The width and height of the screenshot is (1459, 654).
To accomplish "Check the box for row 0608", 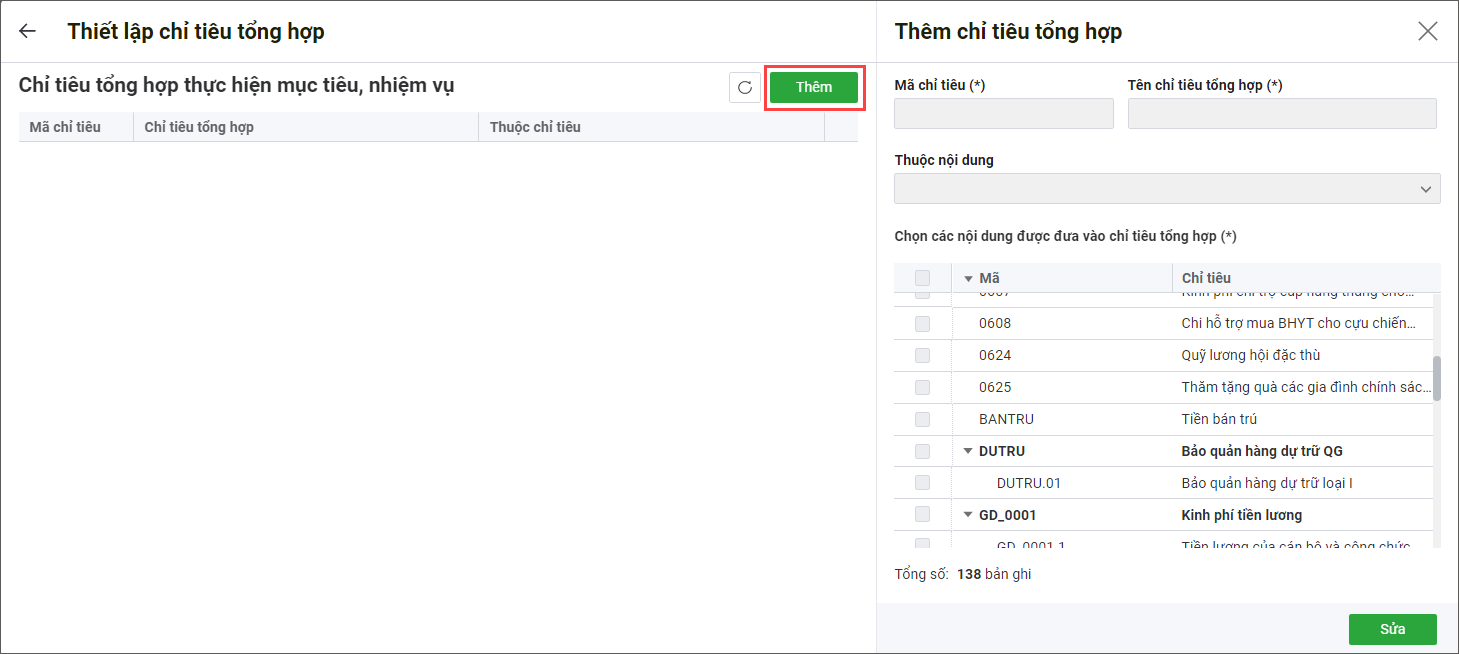I will (x=922, y=323).
